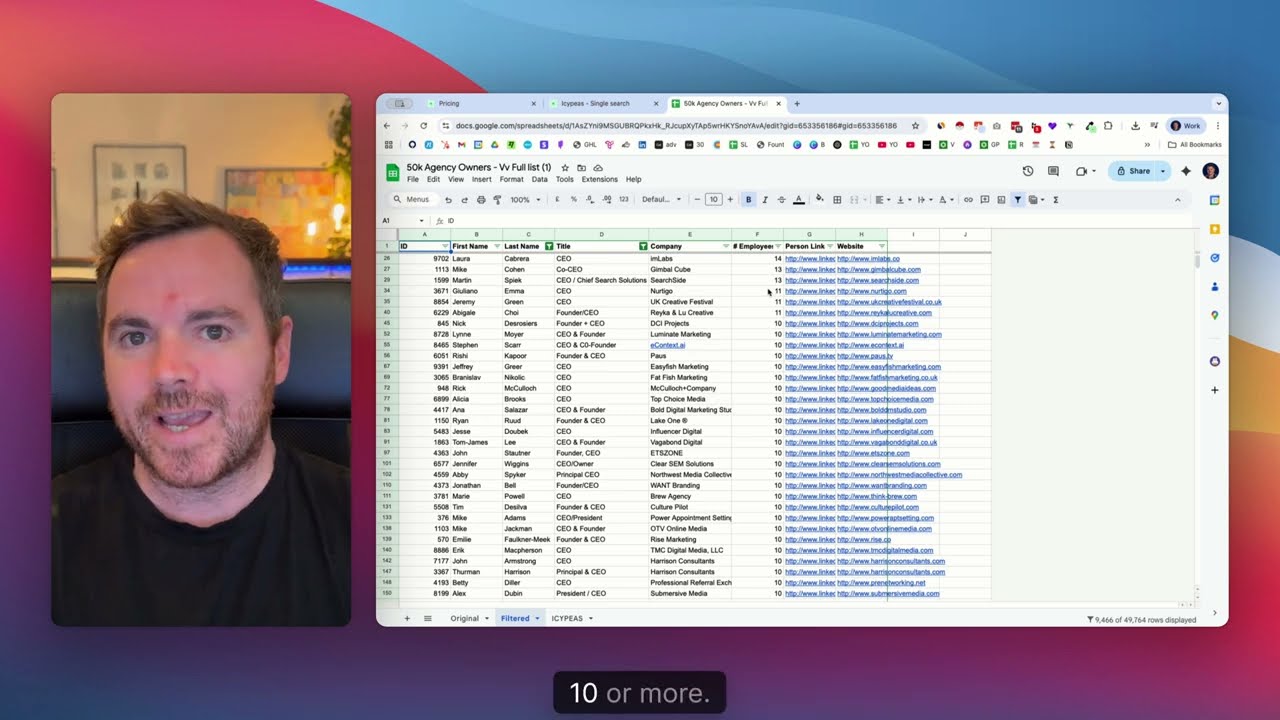Click the font size field showing 10
1280x720 pixels.
pyautogui.click(x=713, y=200)
